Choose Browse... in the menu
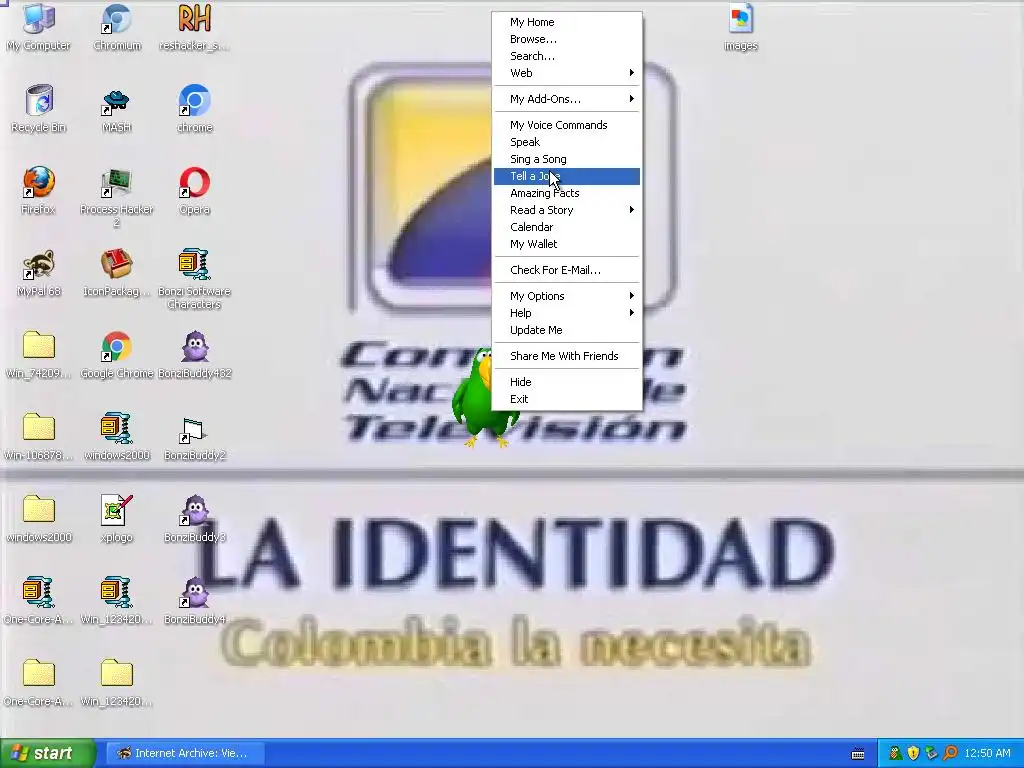The image size is (1024, 768). pos(567,39)
